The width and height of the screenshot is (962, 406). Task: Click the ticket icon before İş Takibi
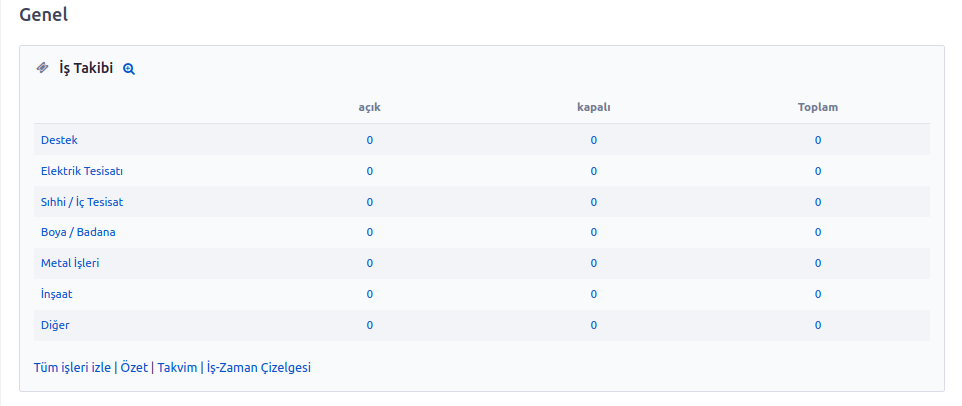tap(42, 67)
